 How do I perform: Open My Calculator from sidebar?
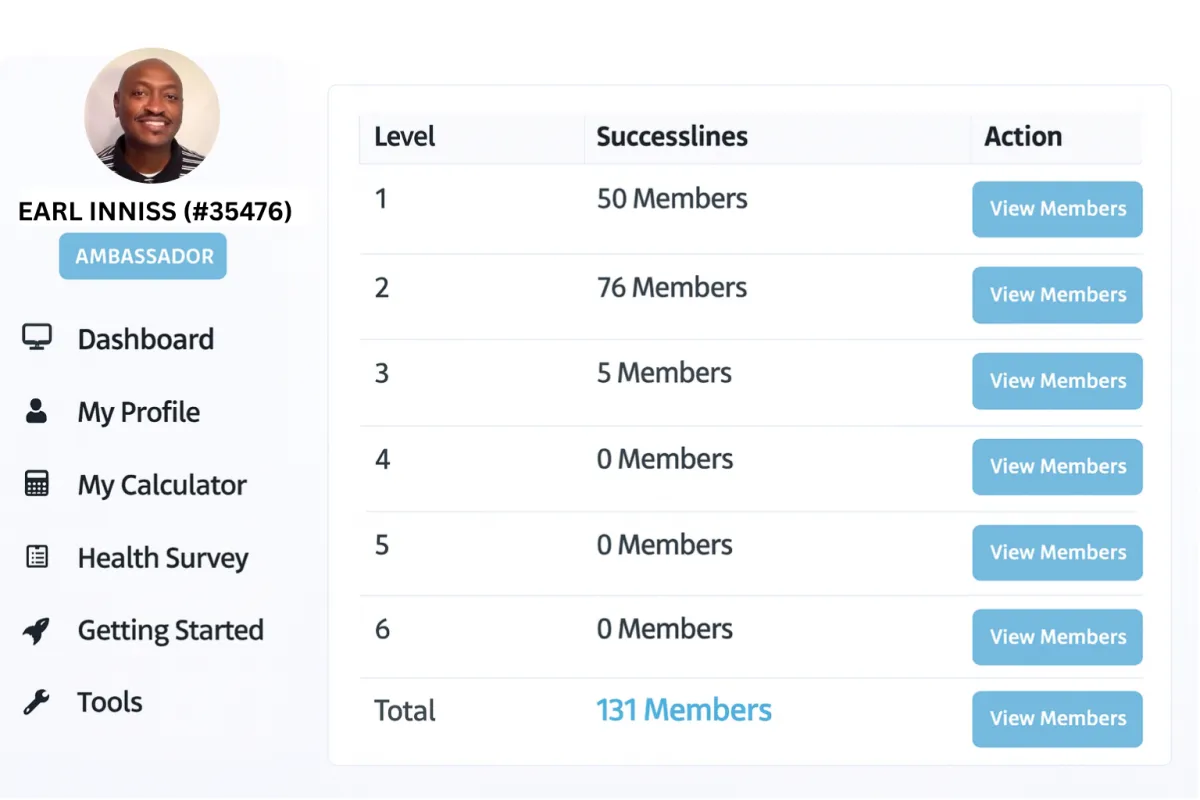[162, 485]
